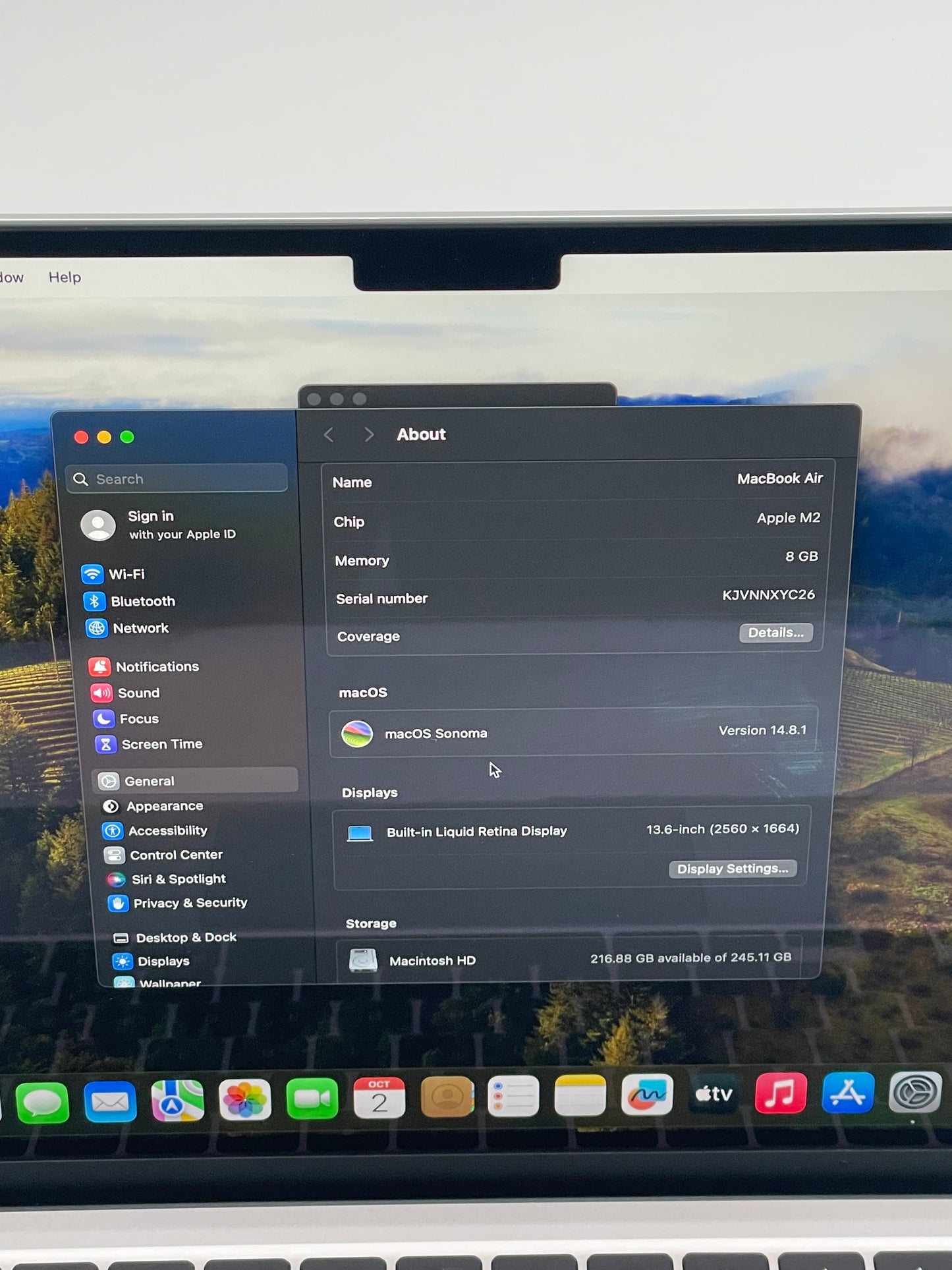Open the Help menu in the menu bar
Screen dimensions: 952x1270
(65, 277)
